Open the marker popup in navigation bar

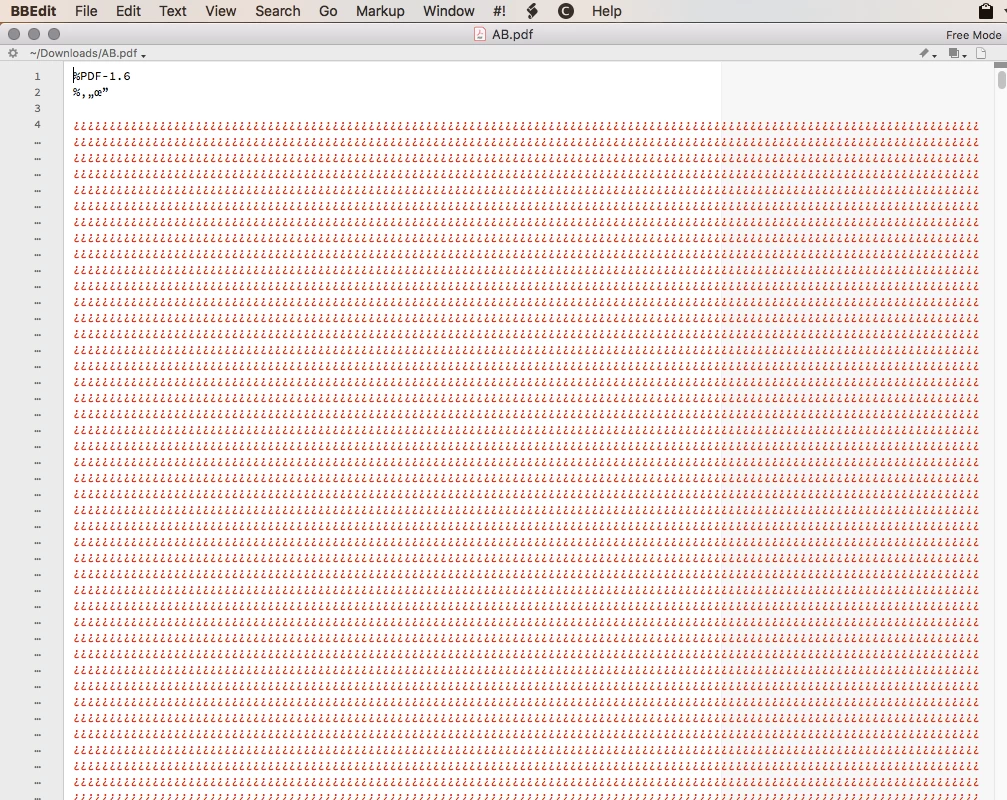[927, 53]
